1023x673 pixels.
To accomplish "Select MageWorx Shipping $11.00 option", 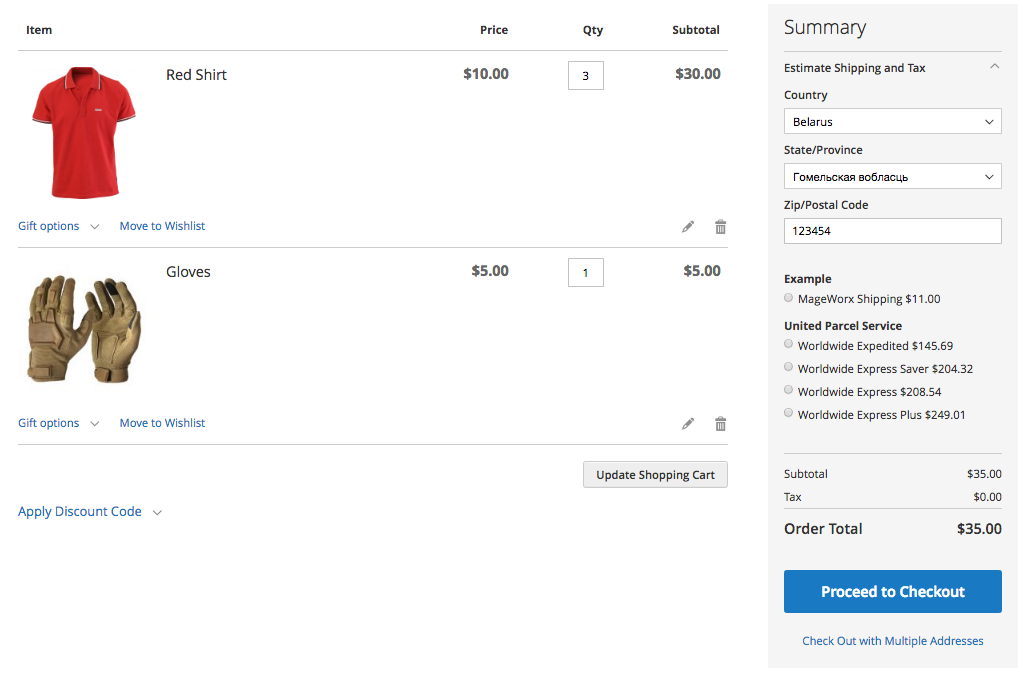I will pyautogui.click(x=789, y=298).
